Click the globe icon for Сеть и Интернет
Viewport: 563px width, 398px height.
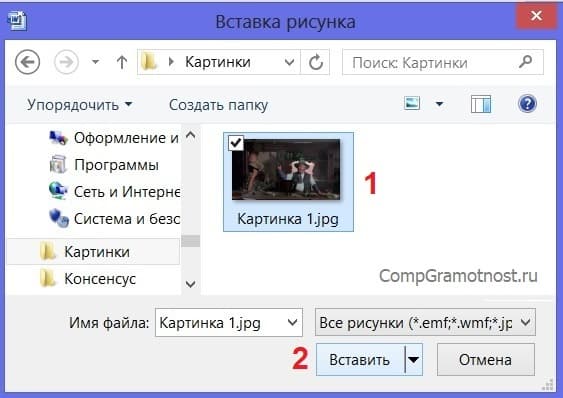pos(58,191)
